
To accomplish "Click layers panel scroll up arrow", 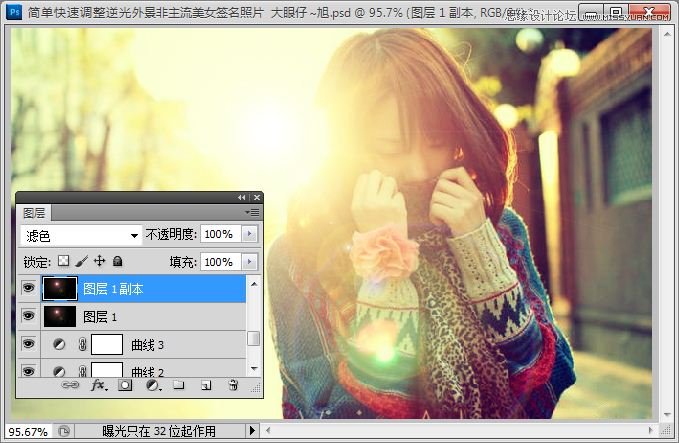I will click(254, 284).
